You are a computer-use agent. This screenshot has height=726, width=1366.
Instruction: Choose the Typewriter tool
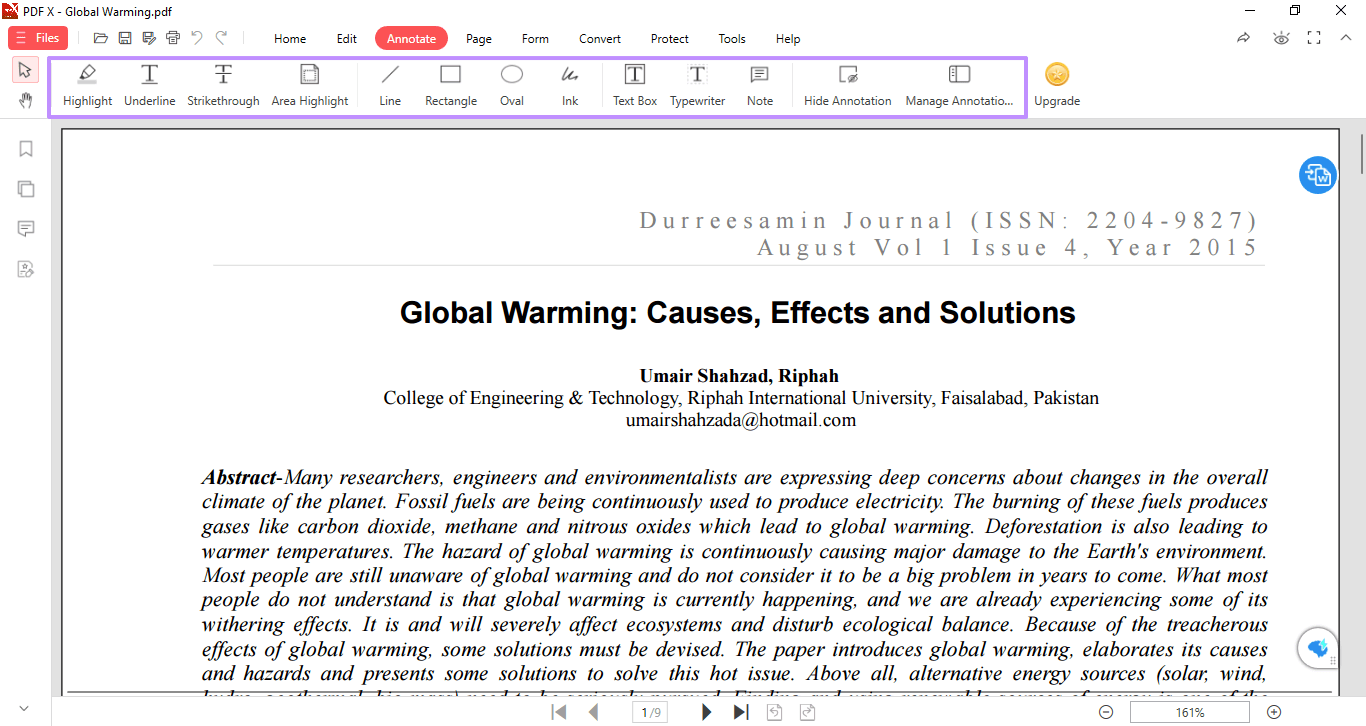tap(697, 85)
